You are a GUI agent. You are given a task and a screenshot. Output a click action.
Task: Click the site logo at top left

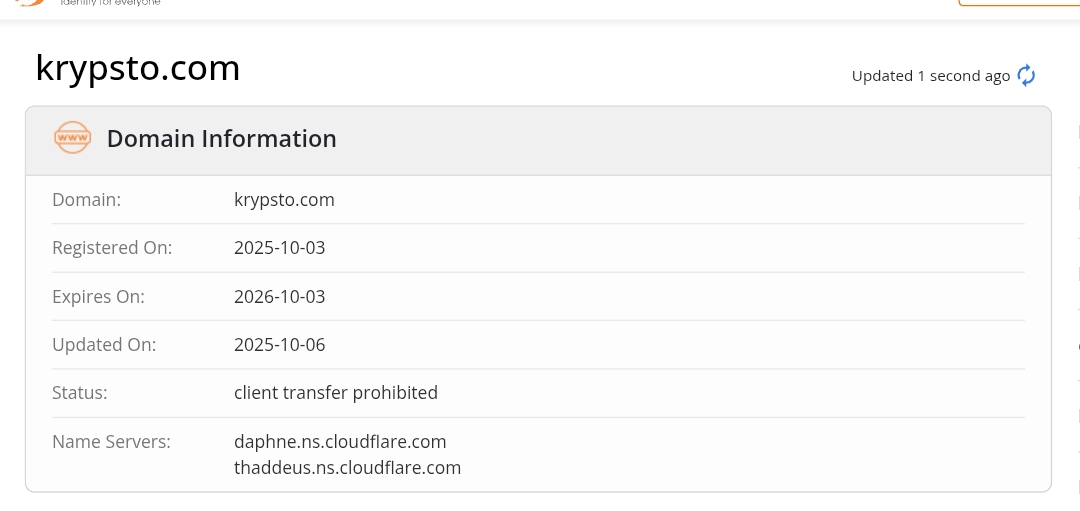tap(32, 3)
